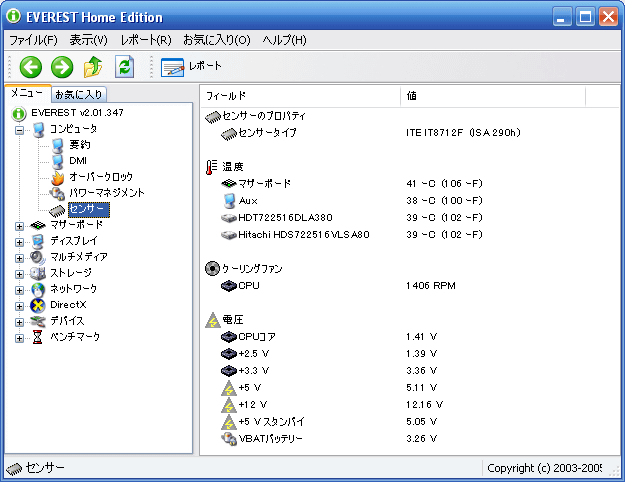Go up one level with the folder arrow icon
Image resolution: width=625 pixels, height=482 pixels.
[93, 67]
